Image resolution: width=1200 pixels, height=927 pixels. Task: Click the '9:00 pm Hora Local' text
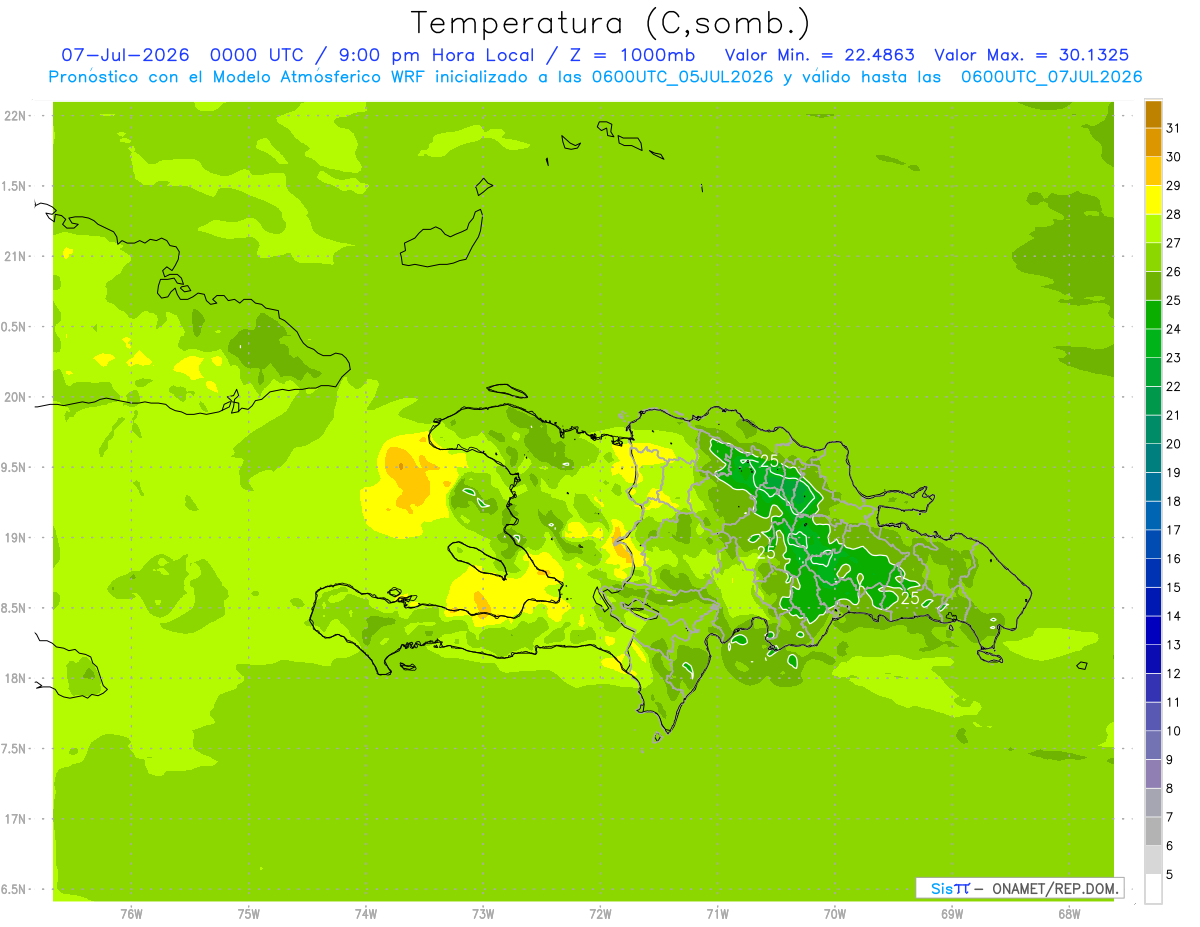tap(437, 55)
